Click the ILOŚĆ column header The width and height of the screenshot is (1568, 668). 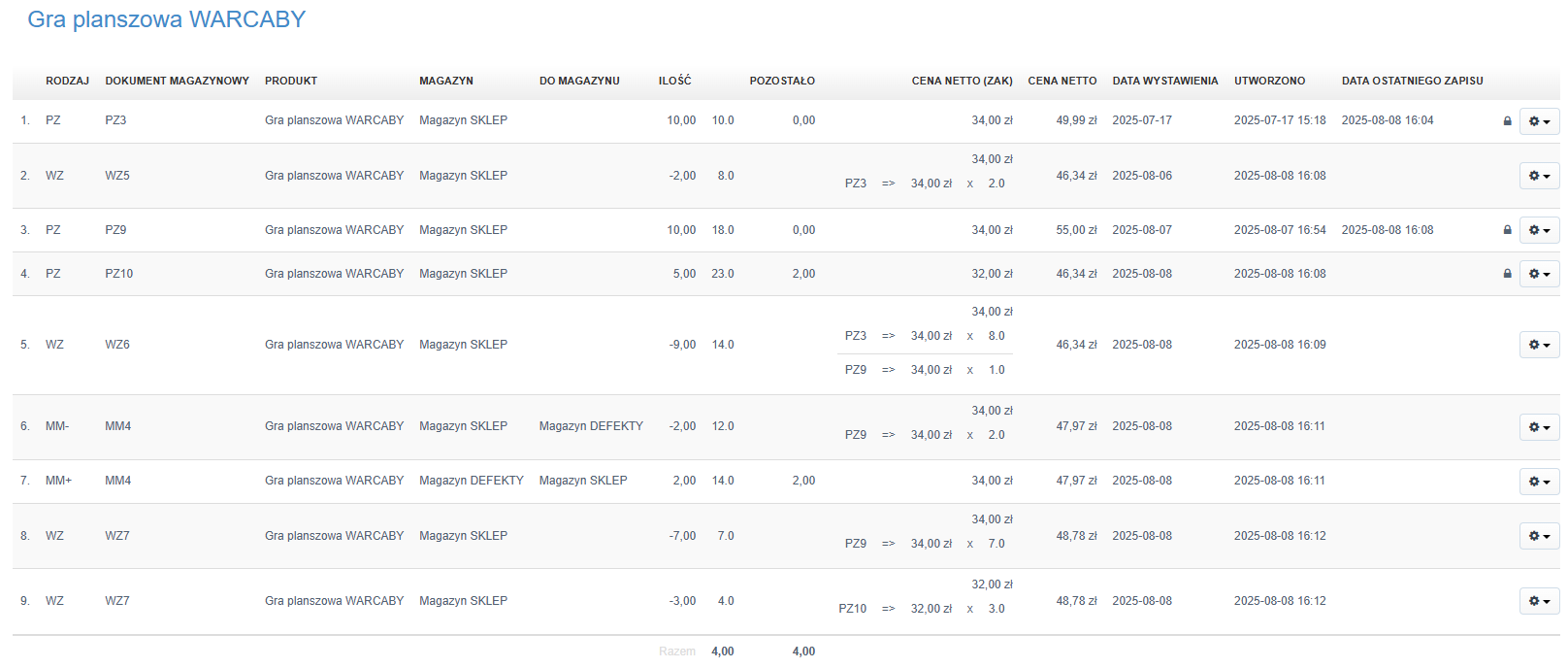click(674, 81)
